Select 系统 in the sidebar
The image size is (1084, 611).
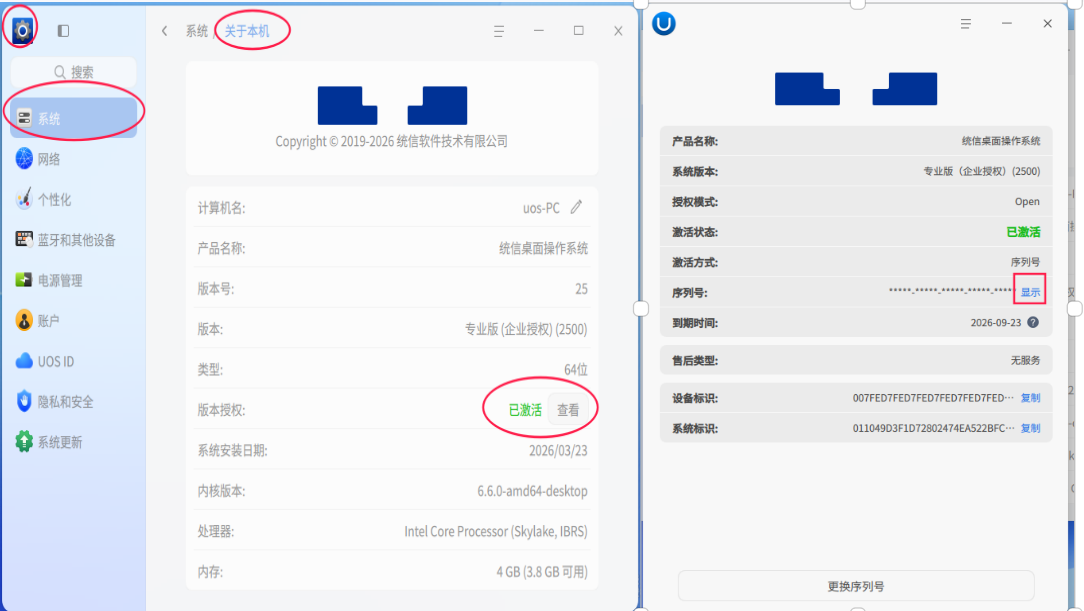73,118
